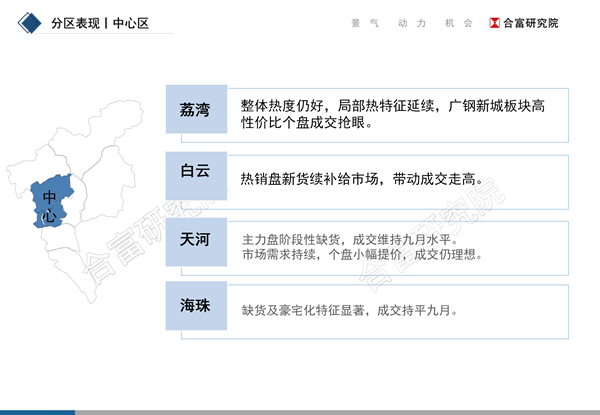The image size is (600, 415).
Task: Click the line 主力盘阶段性缺货，成交维持九月水平
Action: click(350, 240)
